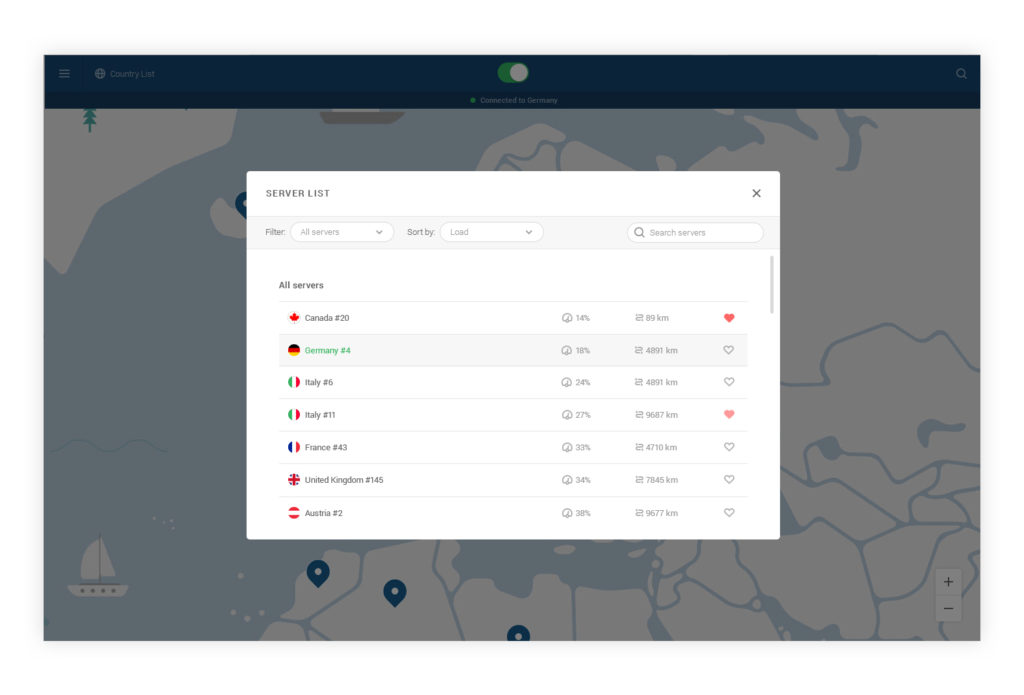Unfavorite Italy #11 via heart icon

coord(729,414)
